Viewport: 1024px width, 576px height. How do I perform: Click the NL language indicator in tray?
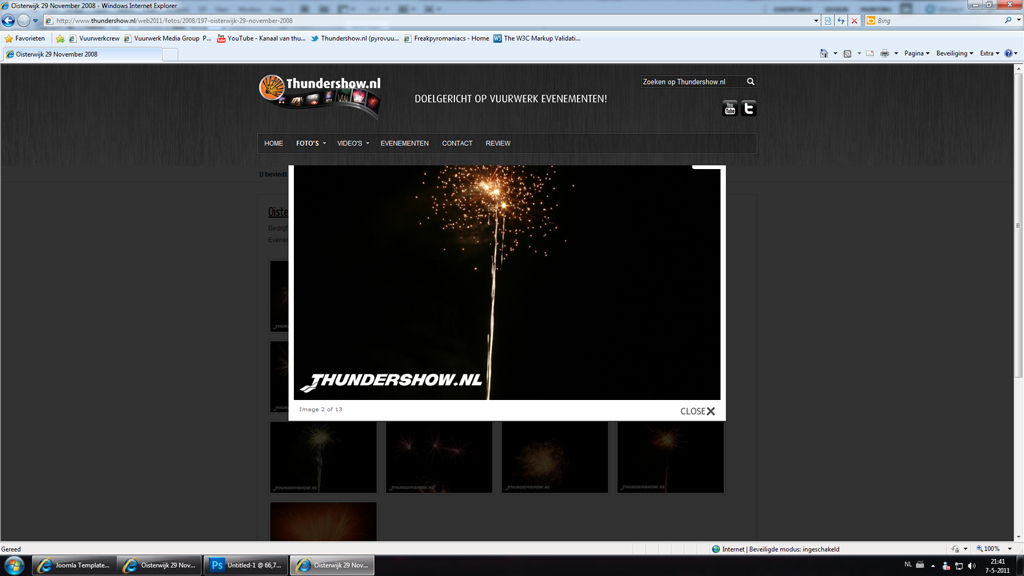click(x=908, y=565)
